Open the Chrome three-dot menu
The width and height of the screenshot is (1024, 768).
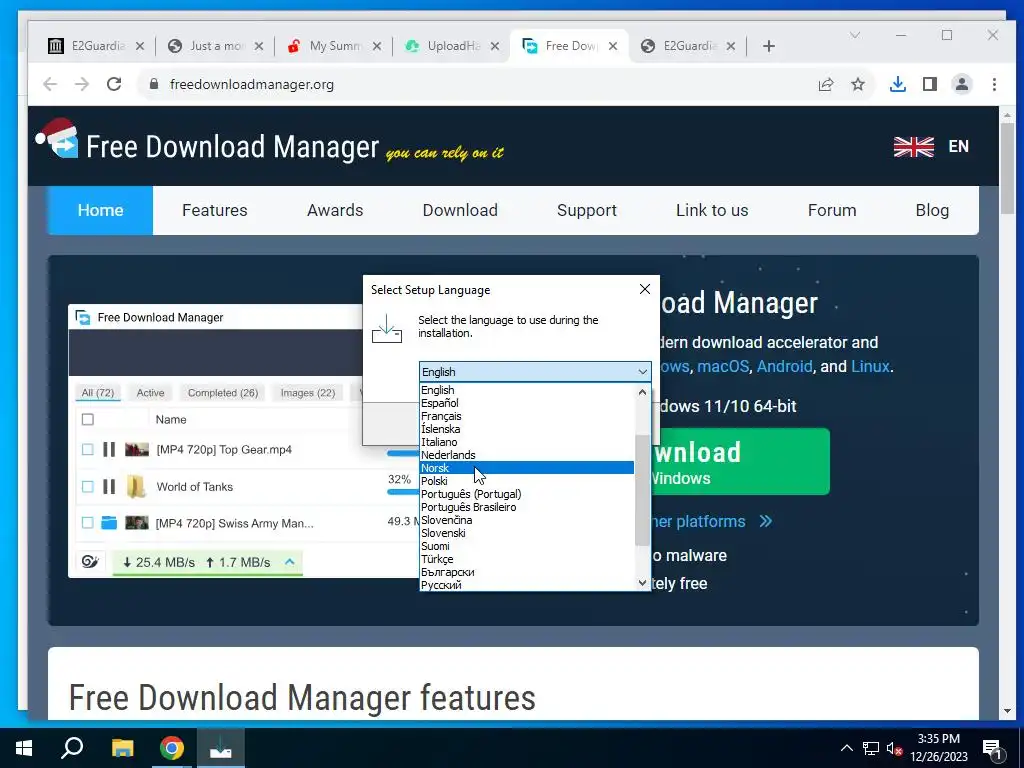point(994,84)
